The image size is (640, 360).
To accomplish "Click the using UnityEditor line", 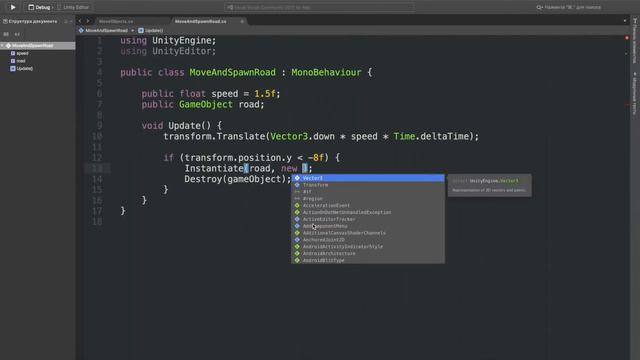I will 168,51.
